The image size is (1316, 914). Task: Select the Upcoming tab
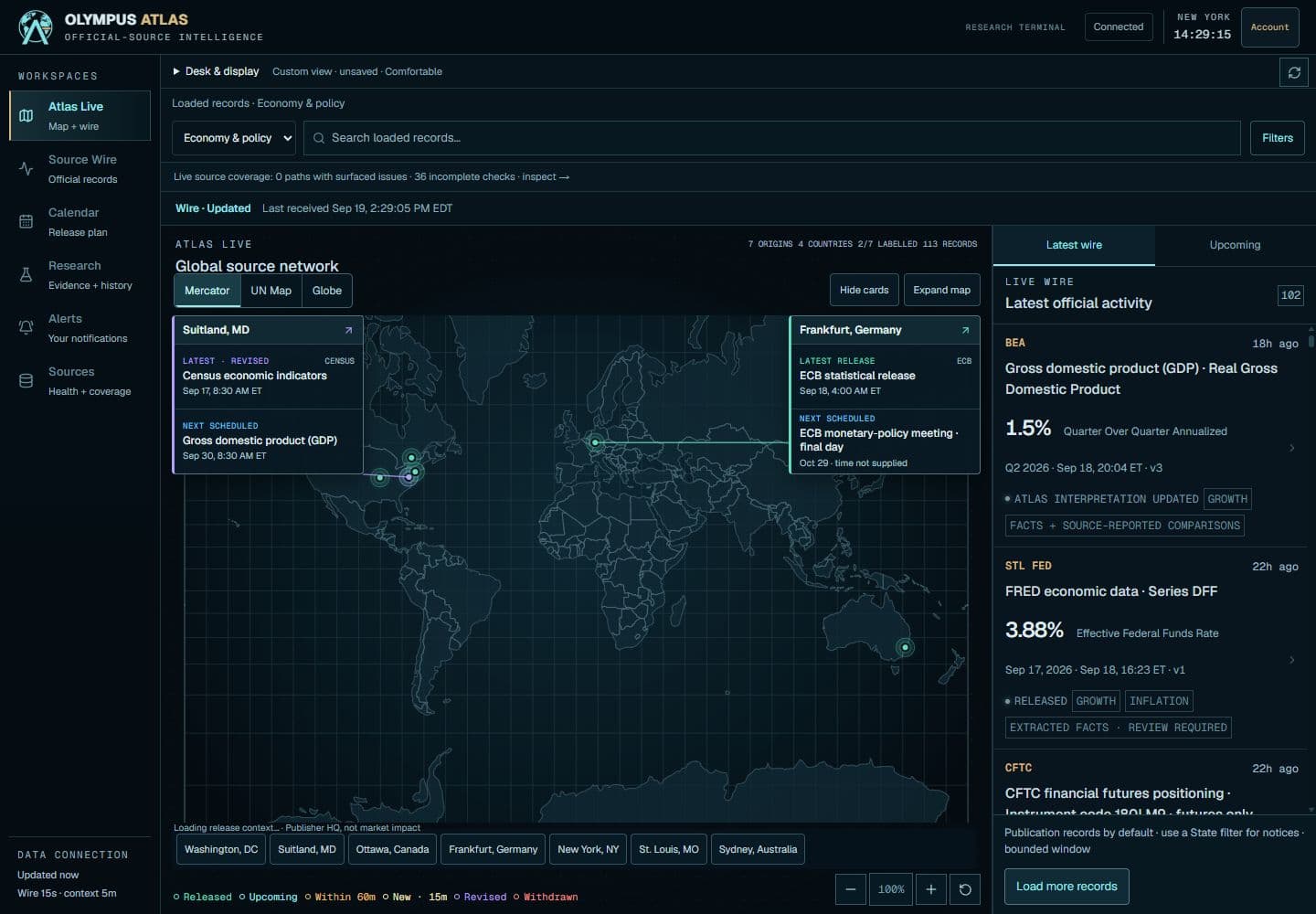(1235, 245)
